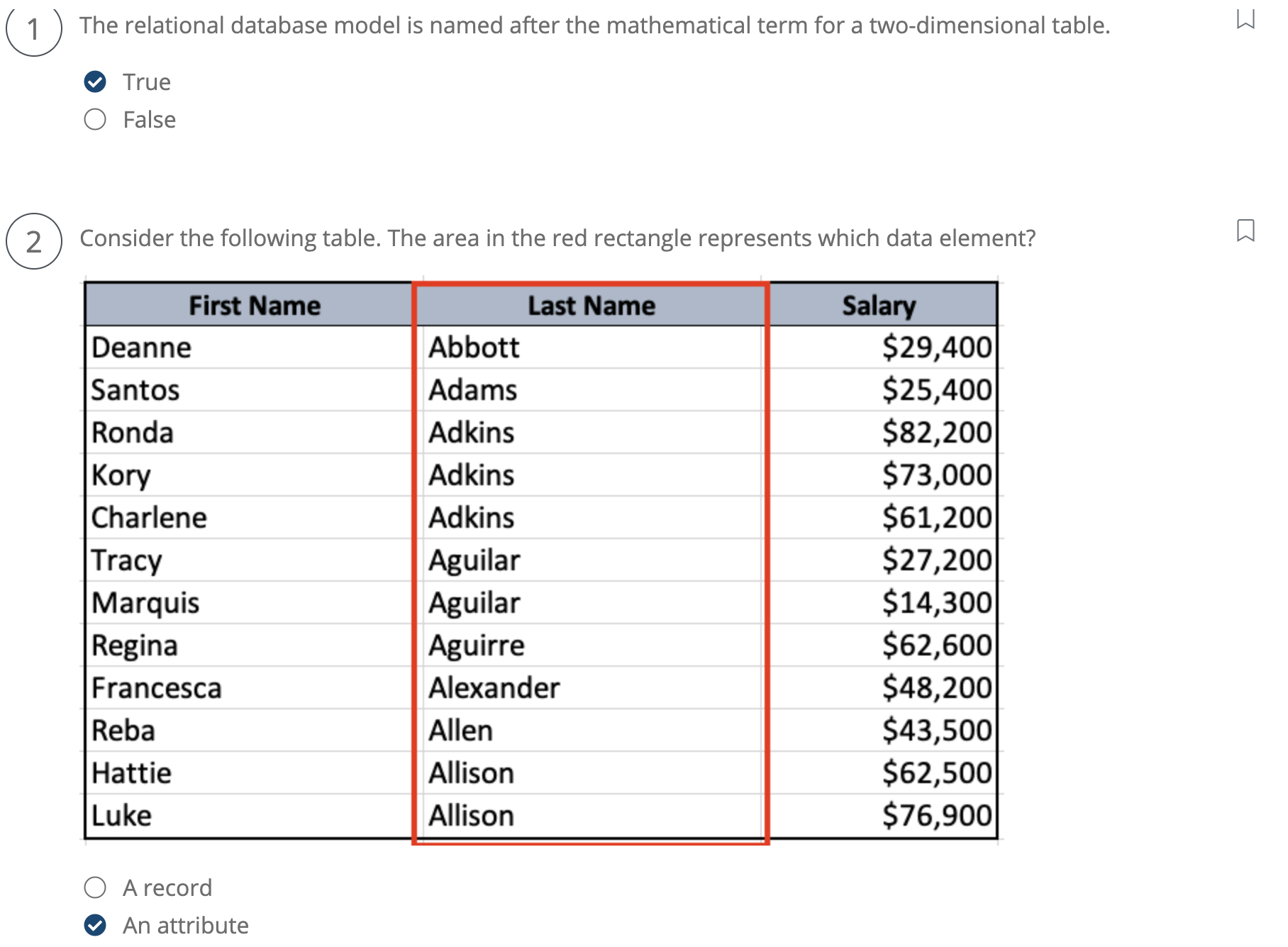Select the cell containing Deanne
Screen dimensions: 1288x947
(x=141, y=347)
